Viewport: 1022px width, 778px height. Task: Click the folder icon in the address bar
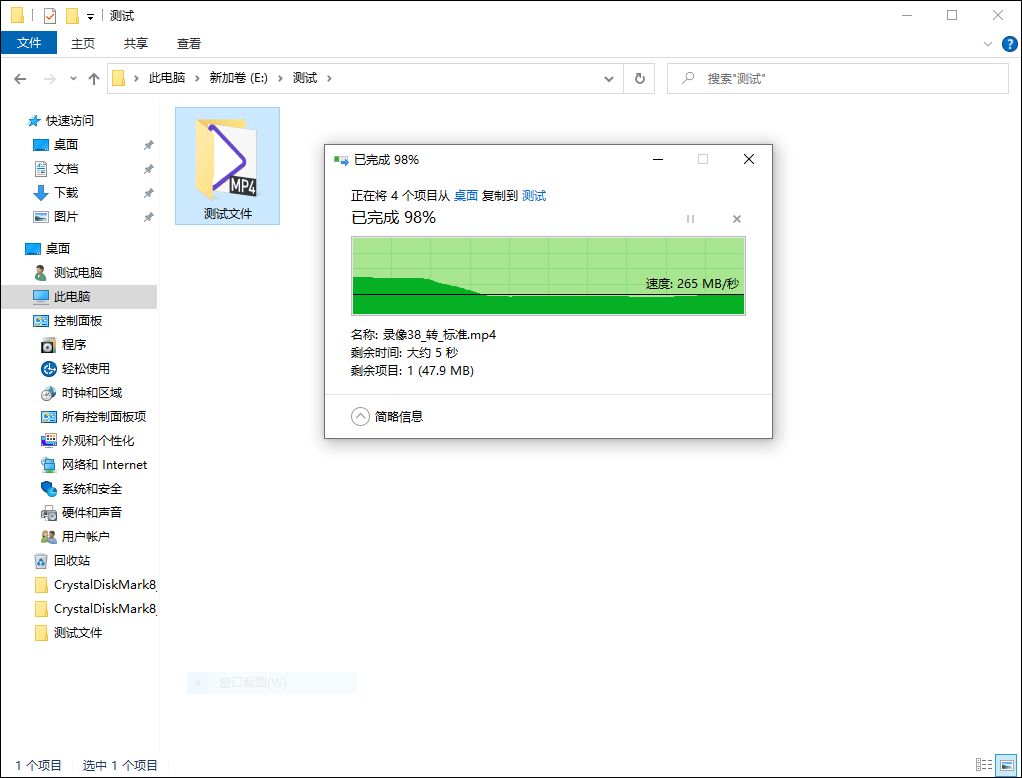click(119, 78)
